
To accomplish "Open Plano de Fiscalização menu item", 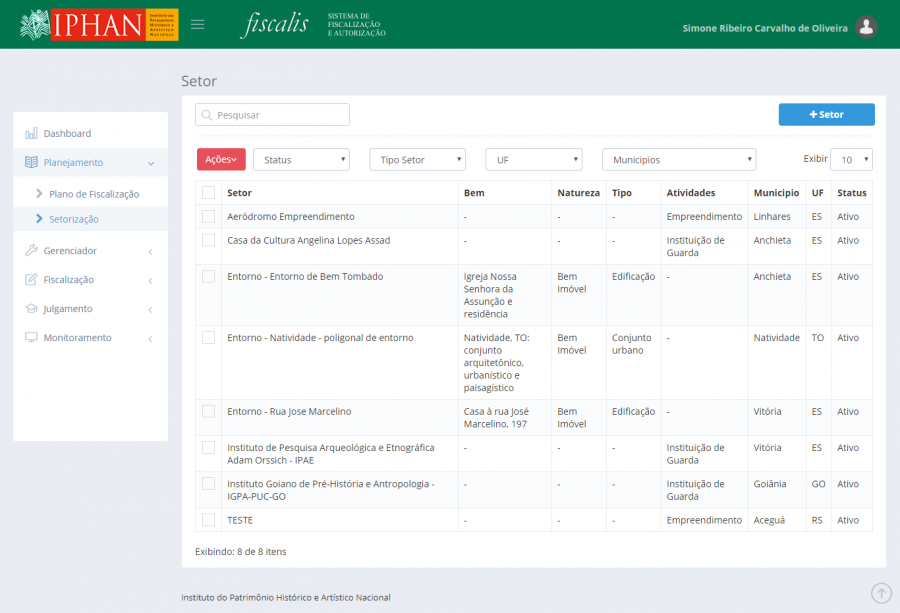I will point(93,194).
